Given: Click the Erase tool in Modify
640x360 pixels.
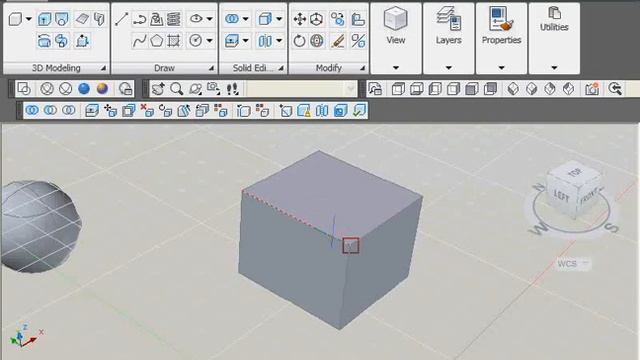Looking at the screenshot, I should [338, 41].
